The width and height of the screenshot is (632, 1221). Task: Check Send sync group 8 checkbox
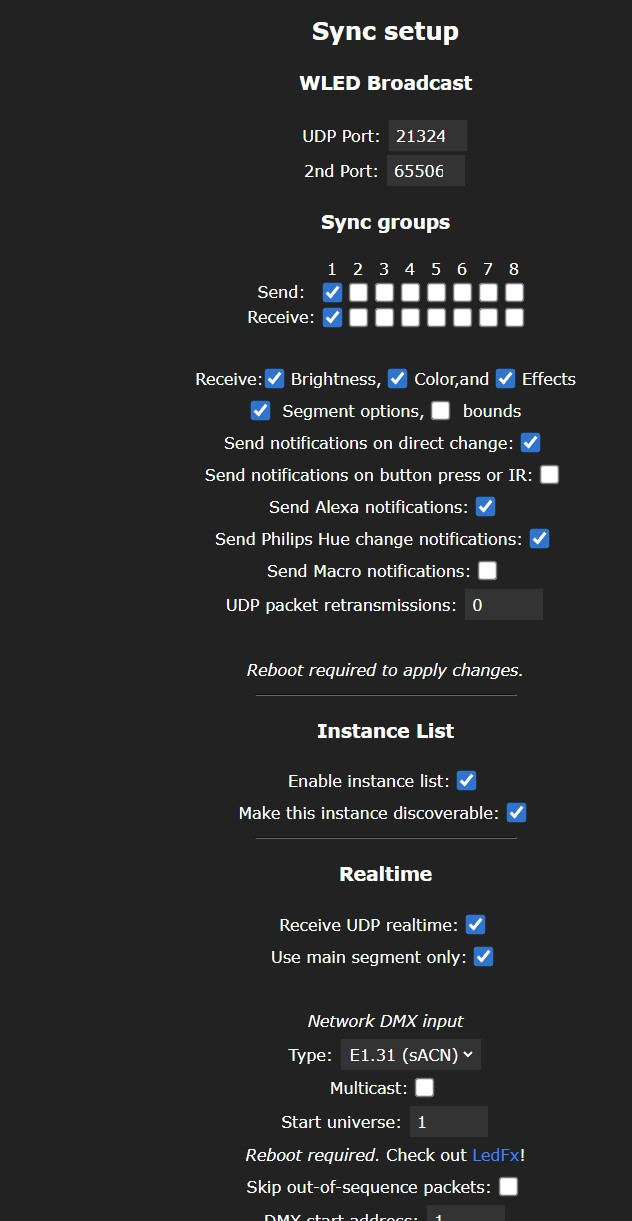coord(514,292)
